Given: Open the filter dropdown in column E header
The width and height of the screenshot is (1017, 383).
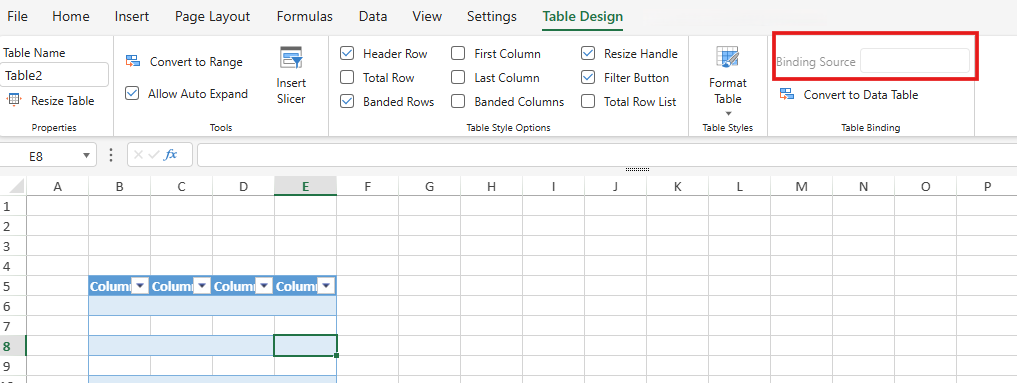Looking at the screenshot, I should tap(326, 286).
